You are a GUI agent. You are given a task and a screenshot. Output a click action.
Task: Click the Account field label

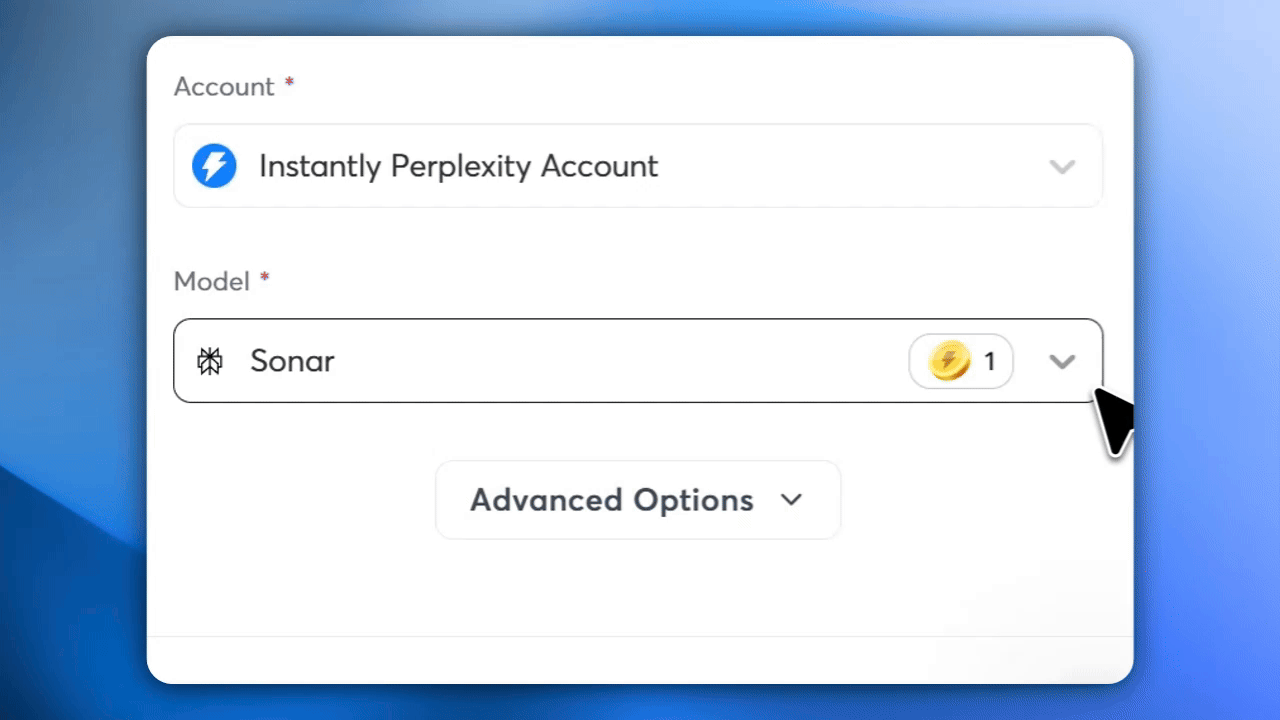point(224,87)
